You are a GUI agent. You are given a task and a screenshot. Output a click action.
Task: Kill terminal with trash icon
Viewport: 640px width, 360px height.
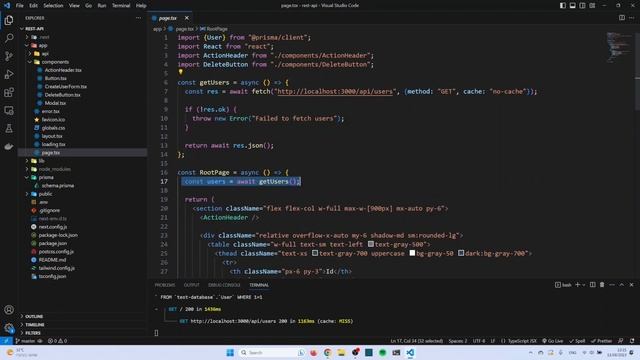point(602,284)
